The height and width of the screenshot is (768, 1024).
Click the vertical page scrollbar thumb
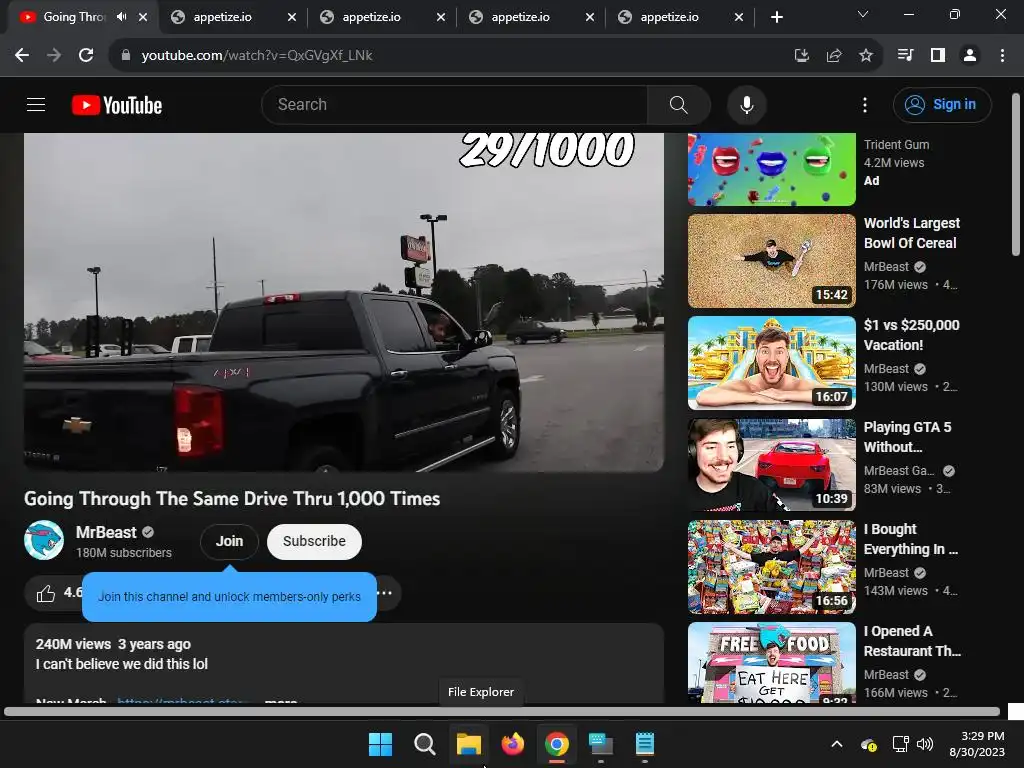(1016, 174)
